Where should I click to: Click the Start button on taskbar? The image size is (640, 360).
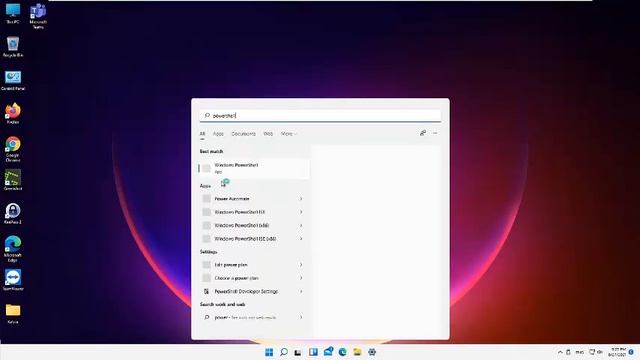[269, 352]
